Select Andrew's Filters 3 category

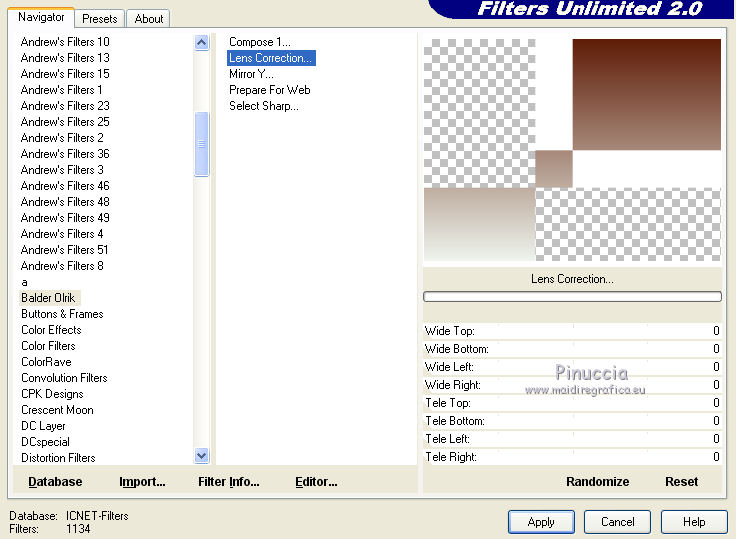(x=62, y=169)
